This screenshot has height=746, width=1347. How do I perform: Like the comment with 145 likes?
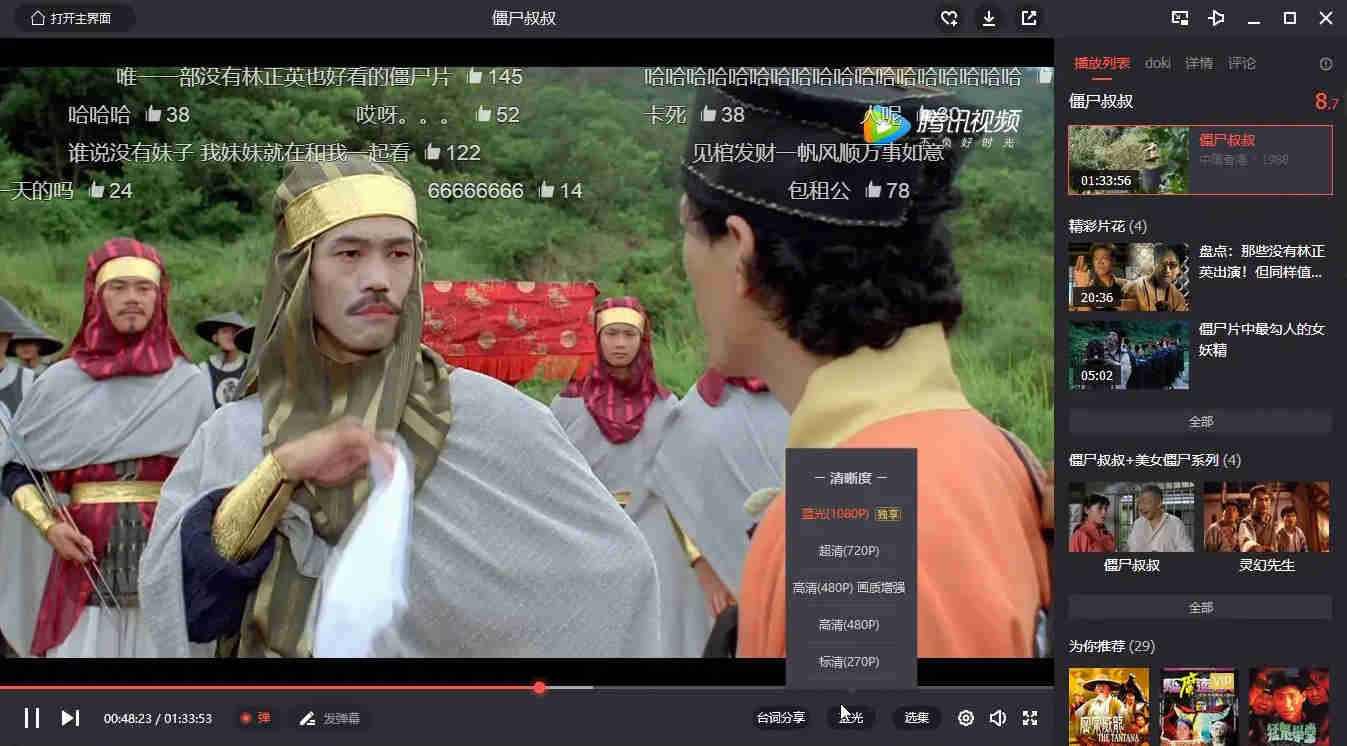[474, 76]
